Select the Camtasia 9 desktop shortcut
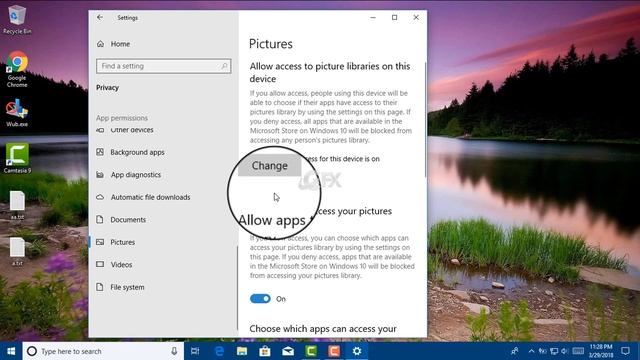Viewport: 640px width, 360px height. (17, 158)
